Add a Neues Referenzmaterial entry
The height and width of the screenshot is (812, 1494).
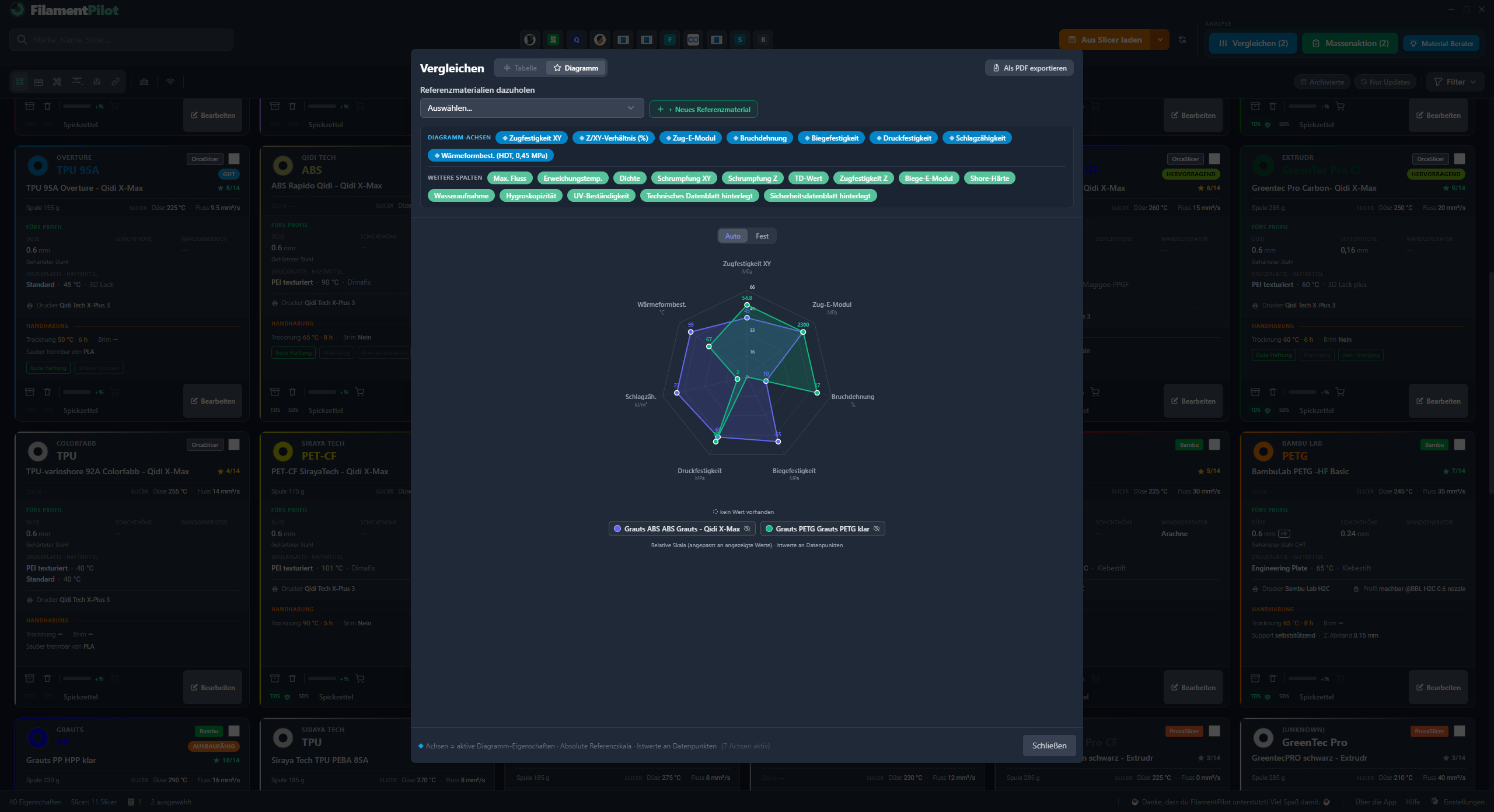coord(703,109)
